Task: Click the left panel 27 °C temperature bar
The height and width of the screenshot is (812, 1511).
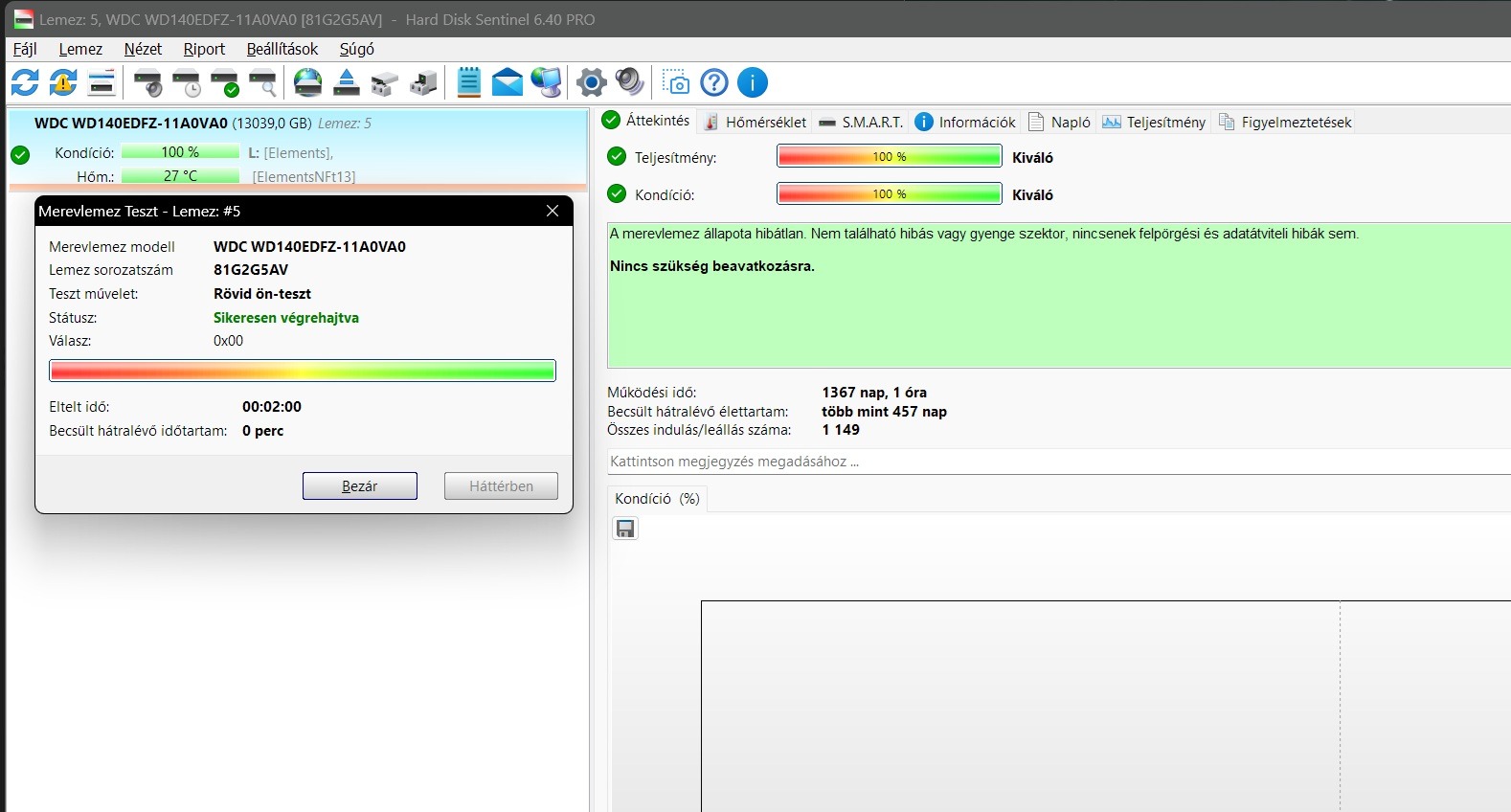Action: coord(180,176)
